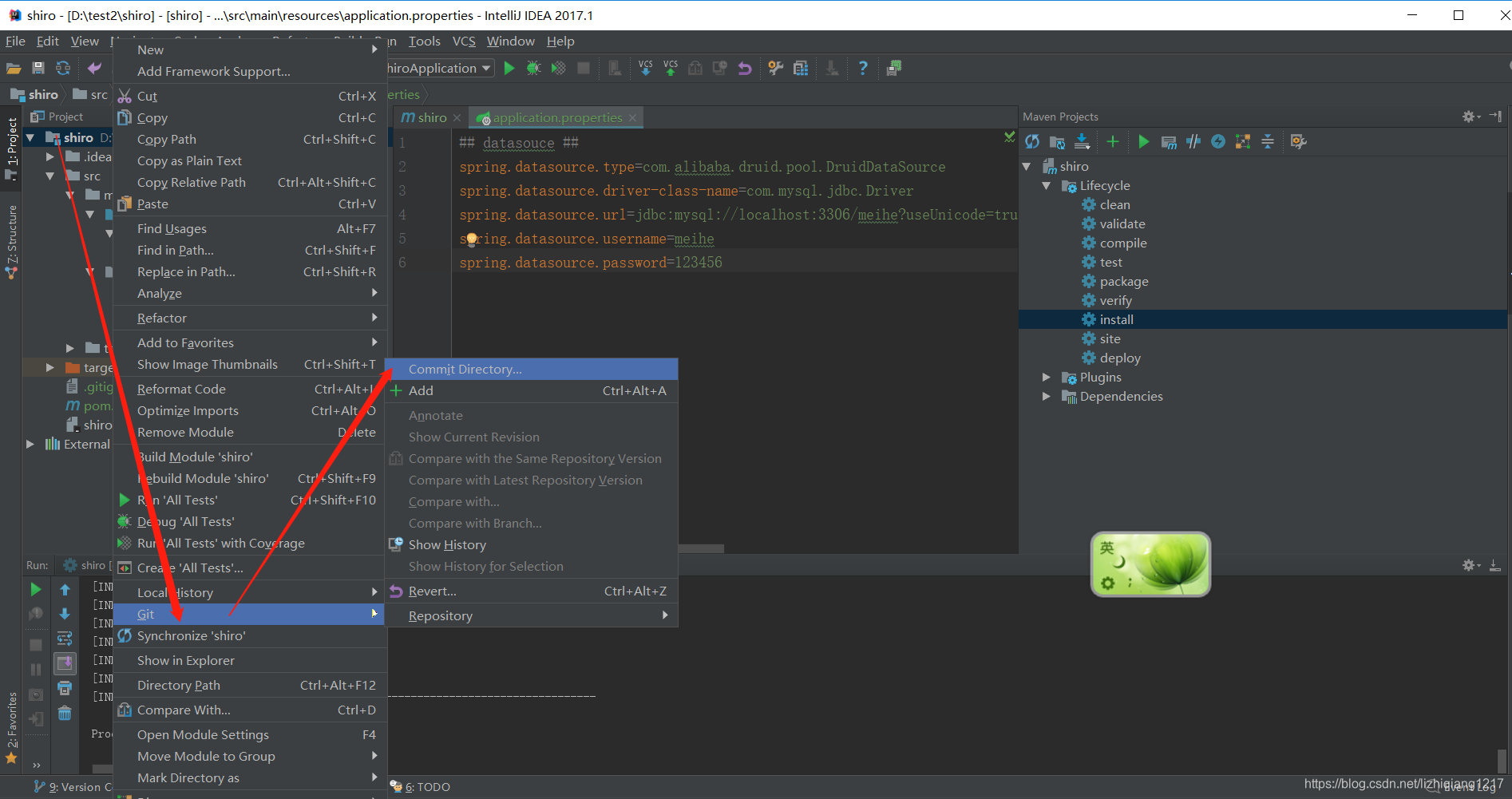Run with coverage from the main toolbar
1512x799 pixels.
559,69
